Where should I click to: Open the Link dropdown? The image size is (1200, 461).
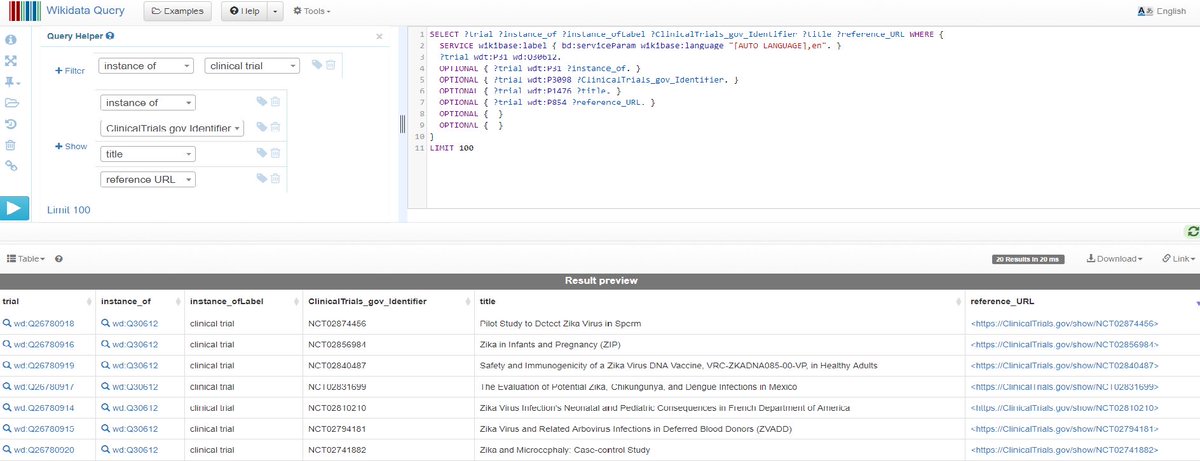click(x=1178, y=259)
